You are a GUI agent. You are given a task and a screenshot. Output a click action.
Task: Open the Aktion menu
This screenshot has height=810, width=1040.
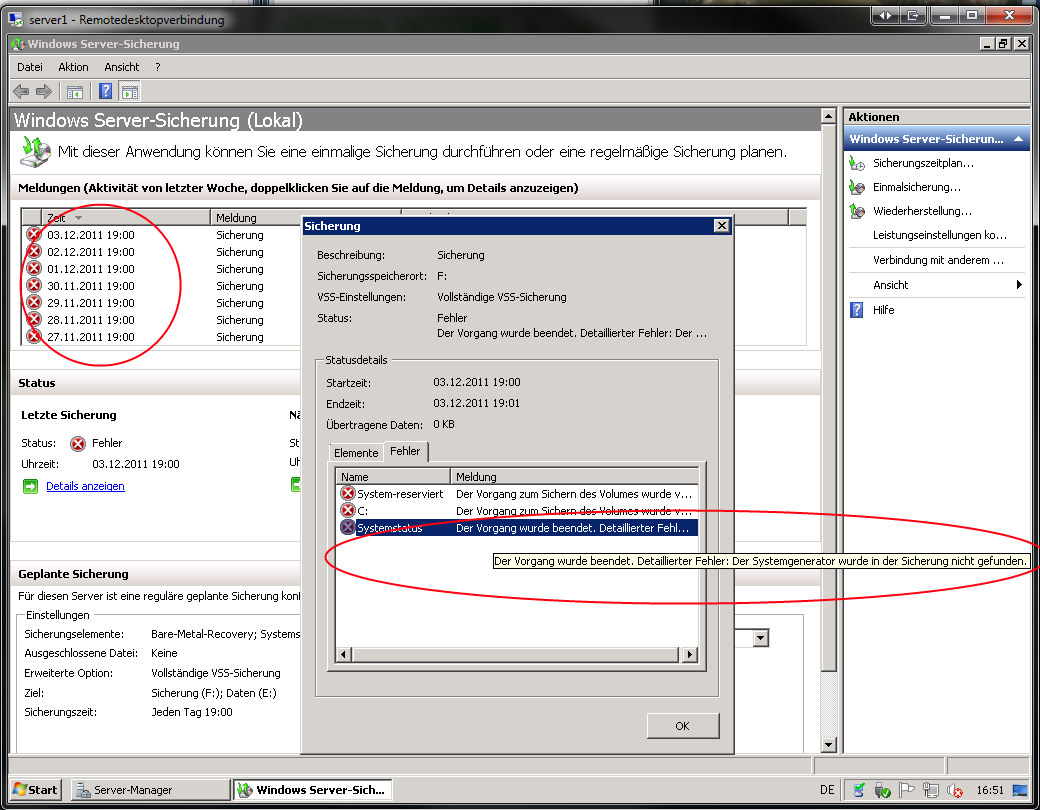tap(73, 67)
